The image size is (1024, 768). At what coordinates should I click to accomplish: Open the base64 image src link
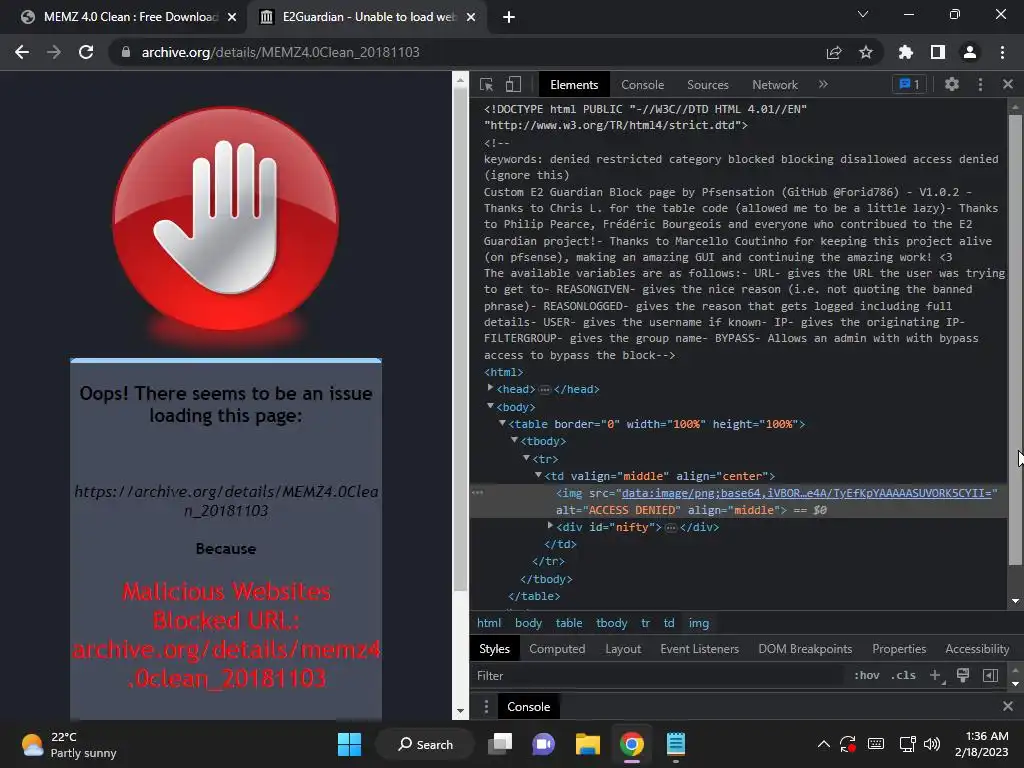pos(807,493)
